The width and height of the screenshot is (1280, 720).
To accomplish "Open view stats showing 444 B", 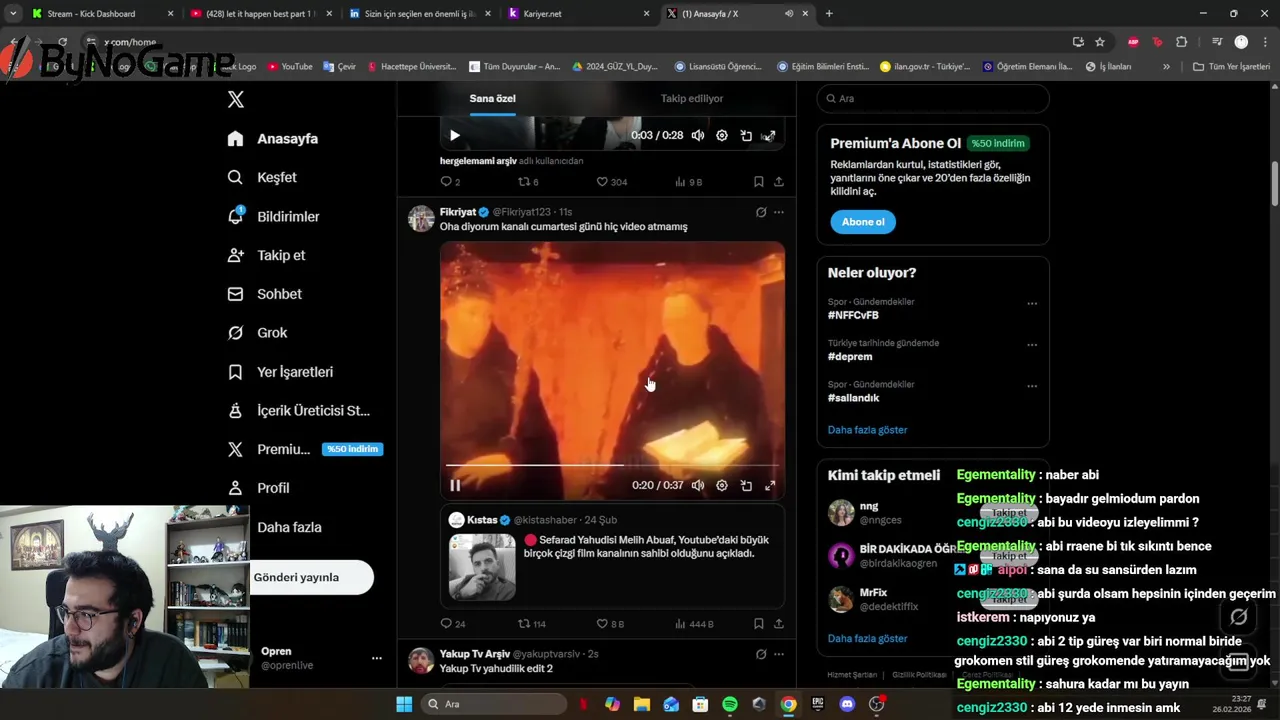I will 694,624.
